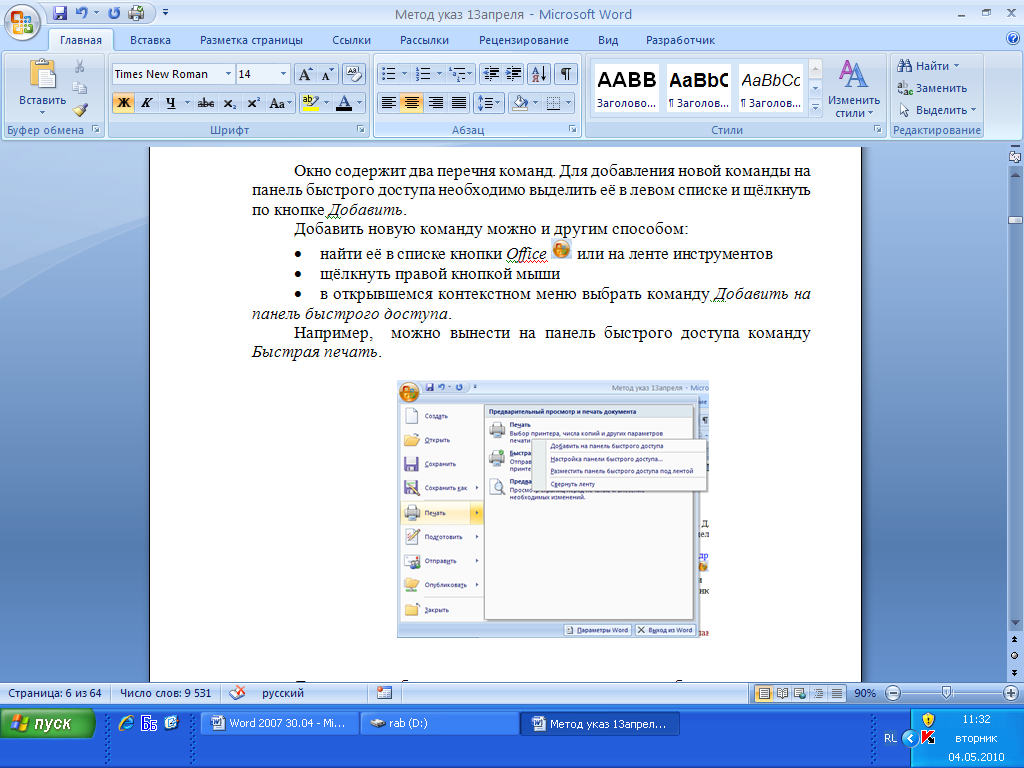Apply shading paint bucket
The width and height of the screenshot is (1024, 768).
point(520,103)
